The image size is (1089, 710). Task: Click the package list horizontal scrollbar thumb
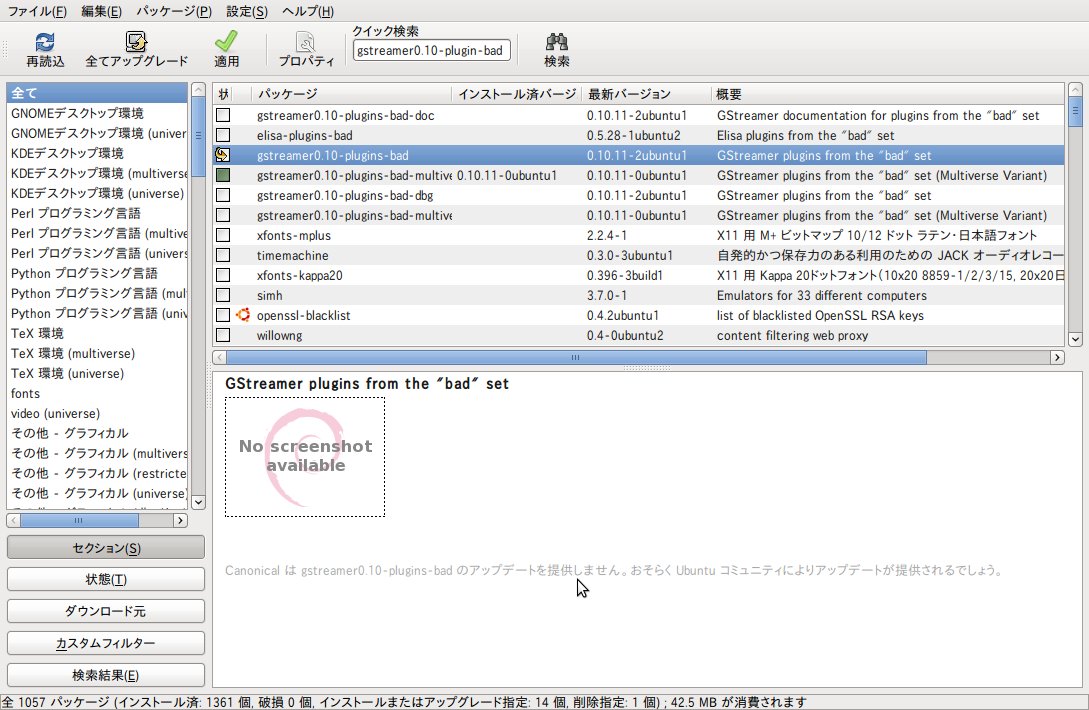coord(576,358)
